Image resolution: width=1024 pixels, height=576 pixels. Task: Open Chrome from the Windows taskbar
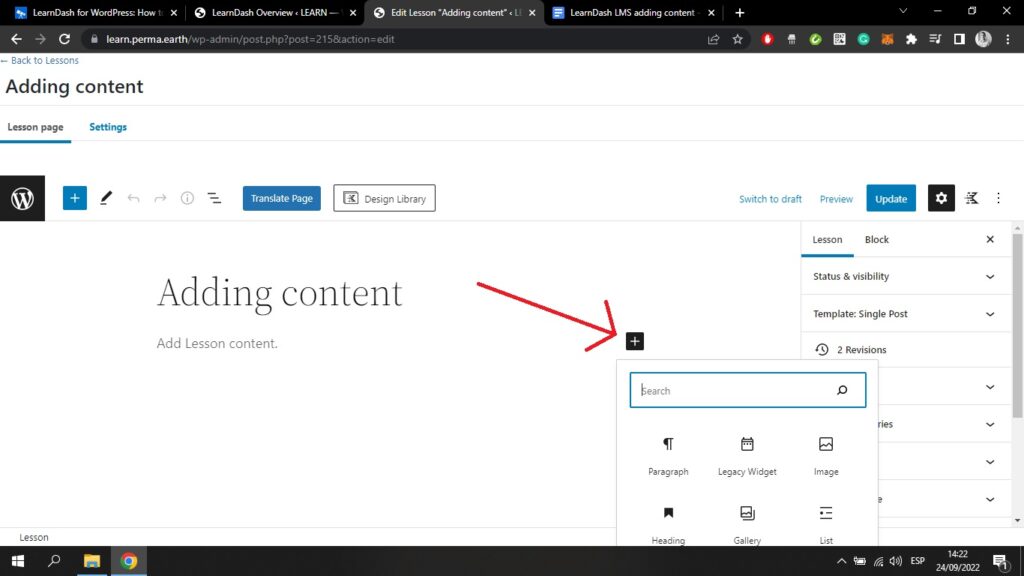129,561
